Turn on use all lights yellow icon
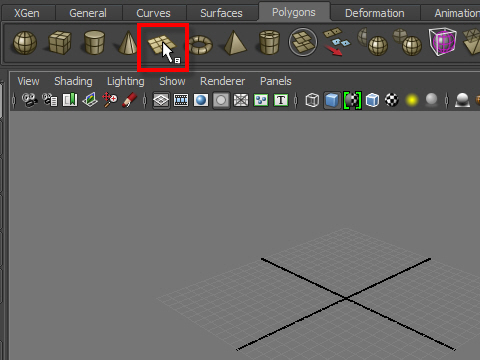 click(x=412, y=100)
